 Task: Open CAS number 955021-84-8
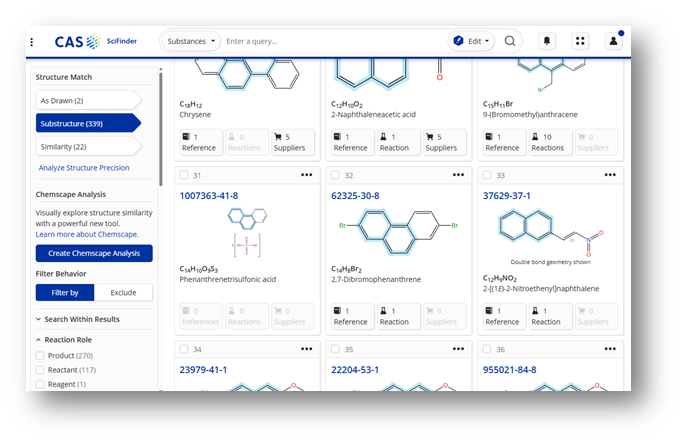point(510,370)
